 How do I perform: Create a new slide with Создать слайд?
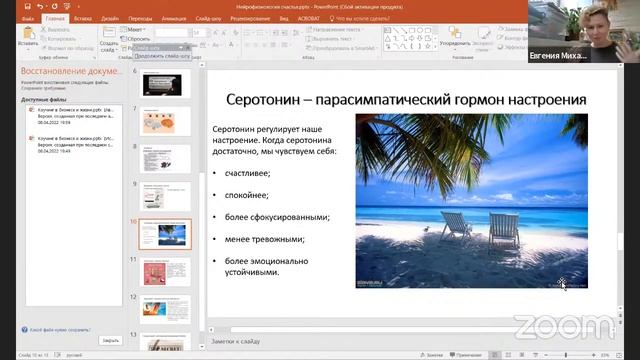tap(109, 39)
